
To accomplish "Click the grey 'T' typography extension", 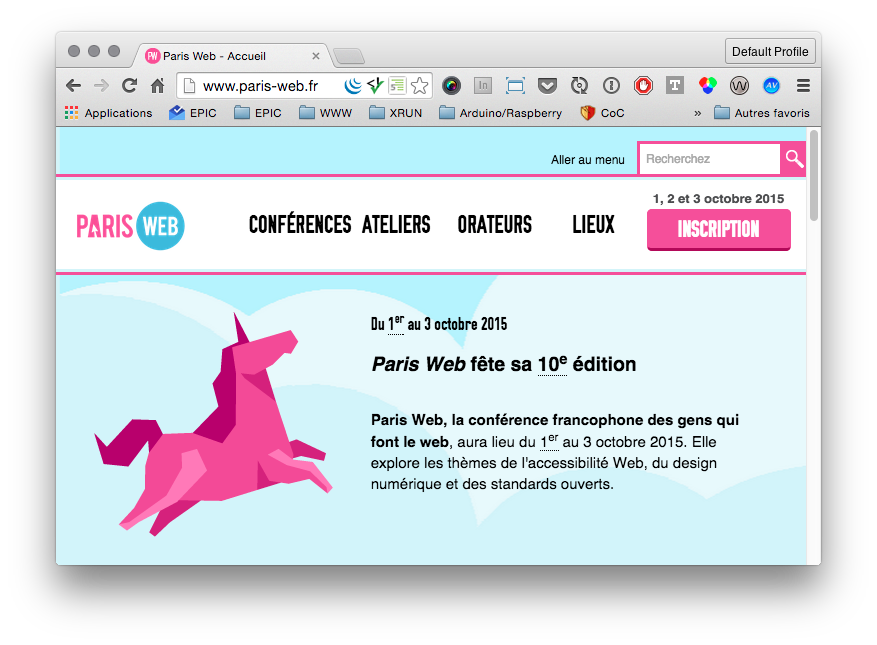I will (x=675, y=86).
